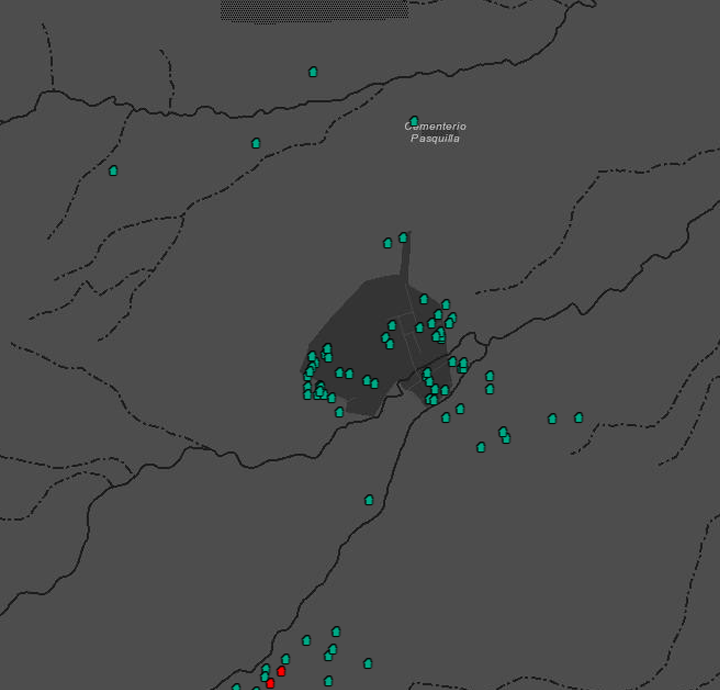Click green house marker just above upper red marker
Screen dimensions: 720x690
click(285, 659)
